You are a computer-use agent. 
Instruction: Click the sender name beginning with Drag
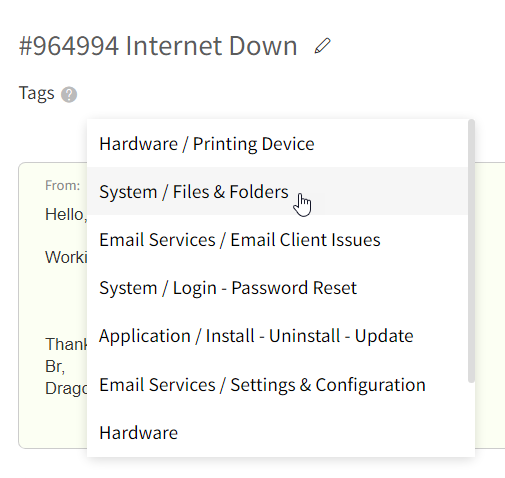coord(66,388)
